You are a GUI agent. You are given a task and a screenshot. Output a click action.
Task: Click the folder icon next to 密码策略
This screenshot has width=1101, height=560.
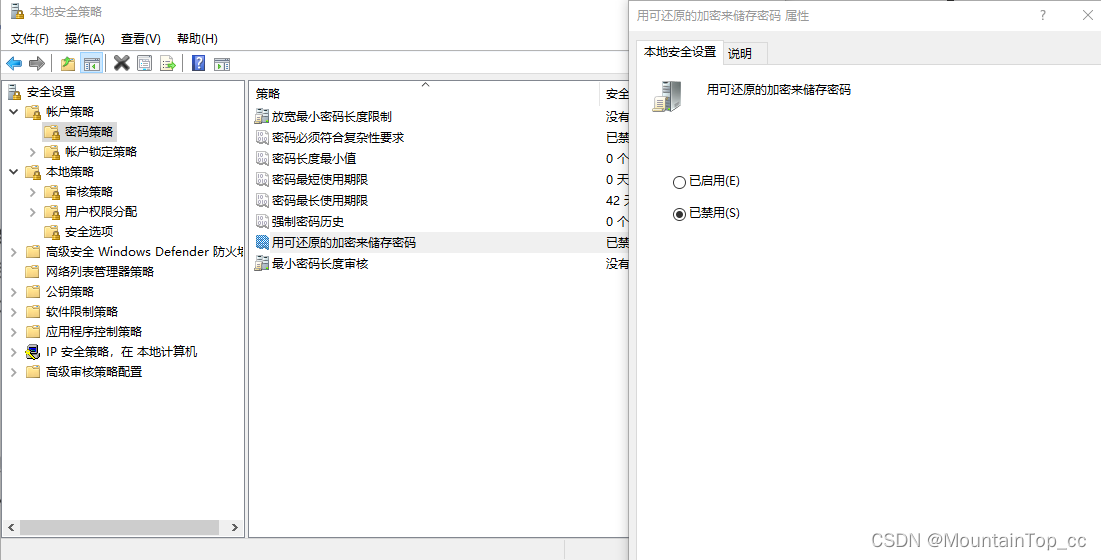52,131
